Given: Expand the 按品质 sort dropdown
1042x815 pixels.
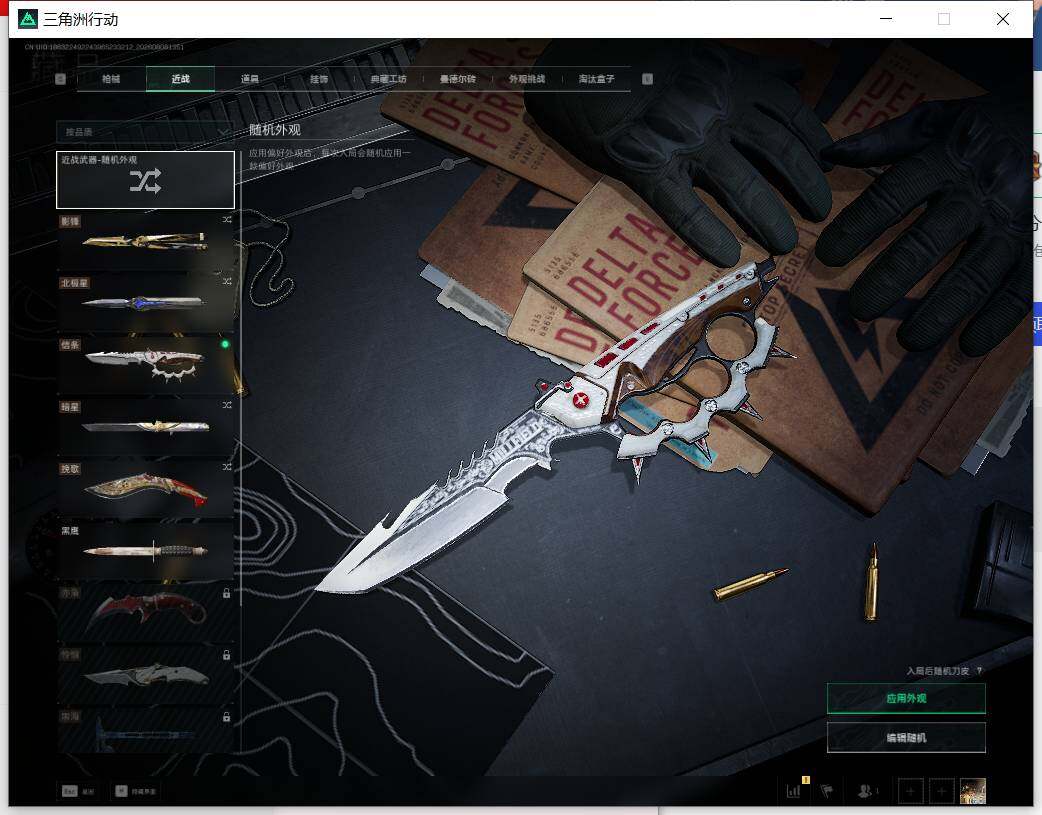Looking at the screenshot, I should pos(145,132).
